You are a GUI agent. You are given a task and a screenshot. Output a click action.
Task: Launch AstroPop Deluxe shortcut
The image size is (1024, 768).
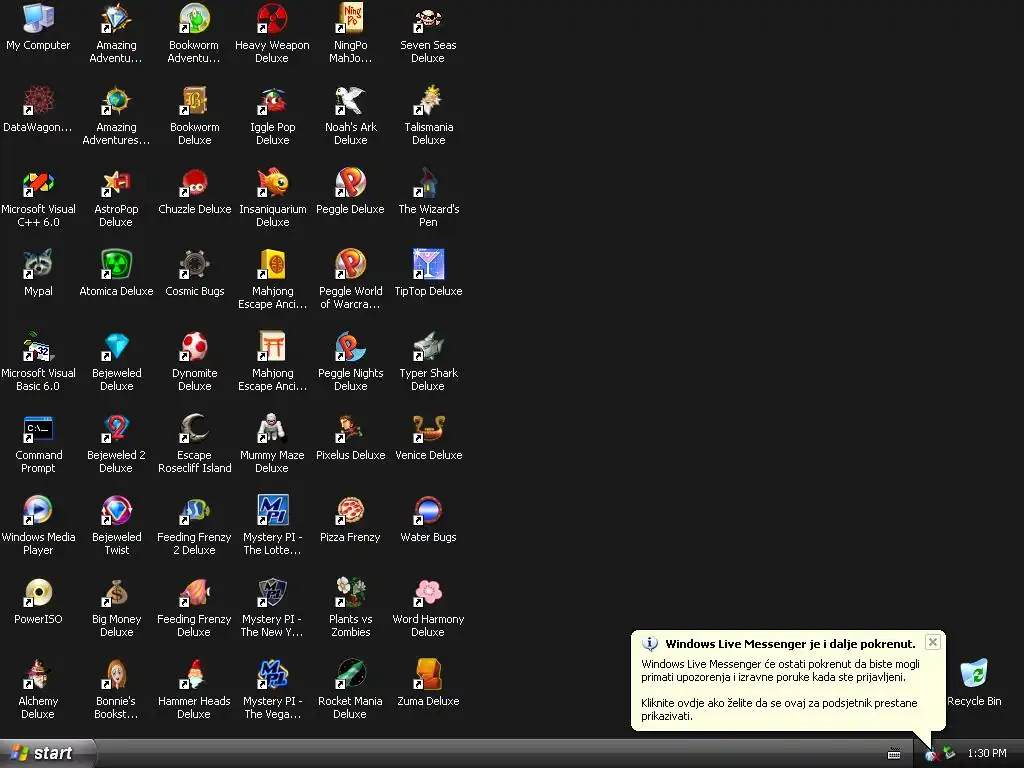pos(116,182)
